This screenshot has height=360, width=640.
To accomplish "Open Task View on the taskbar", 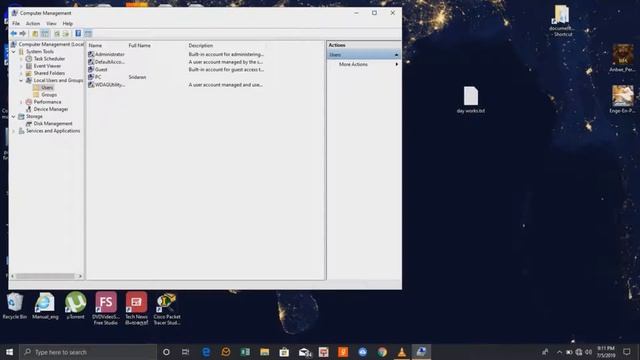I will point(185,352).
